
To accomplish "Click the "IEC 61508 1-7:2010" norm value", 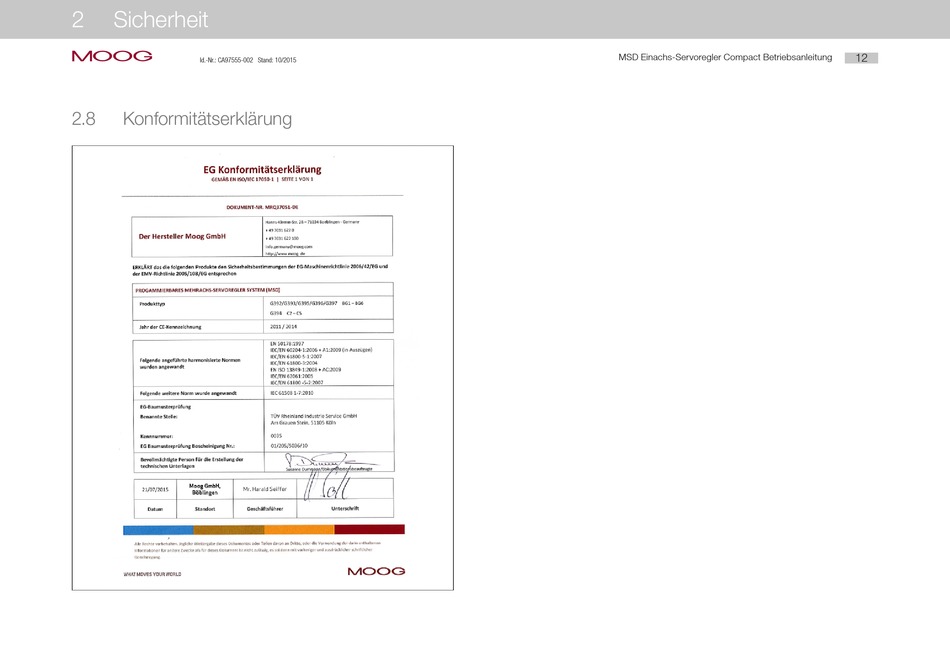I will (292, 393).
